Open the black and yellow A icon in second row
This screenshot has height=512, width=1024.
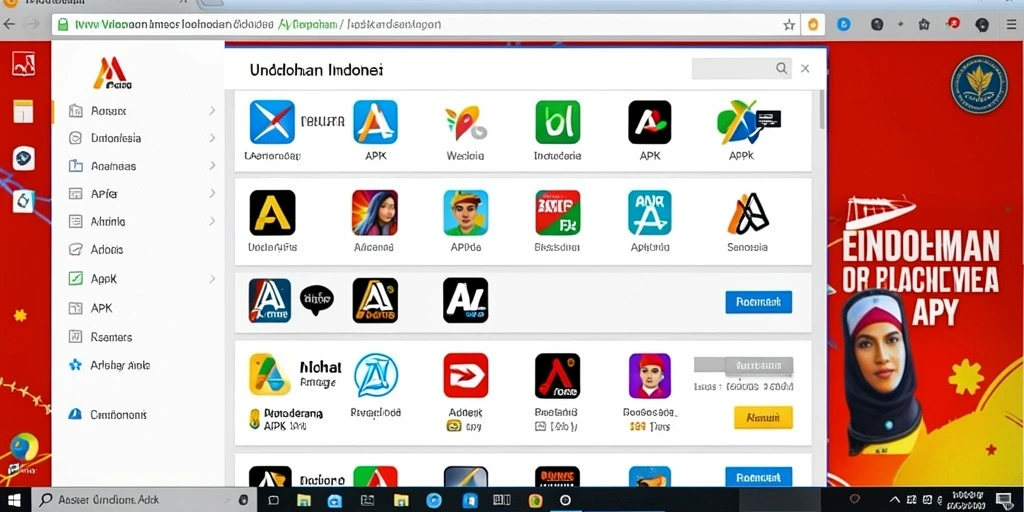(272, 212)
